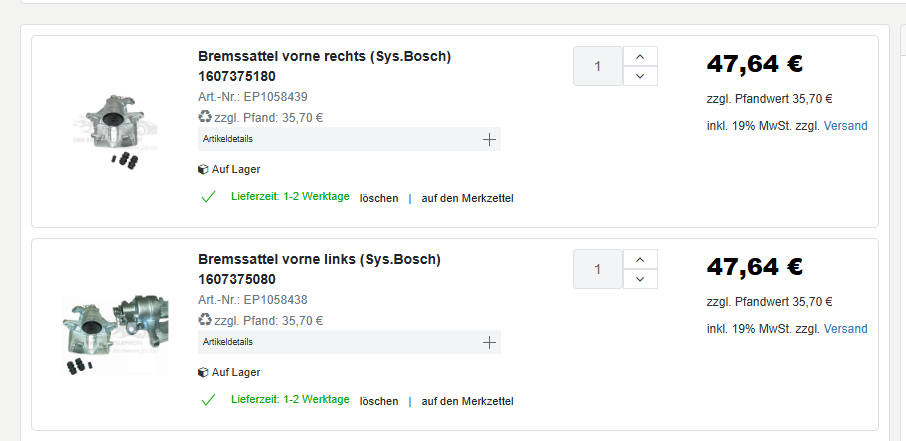
Task: Click the recycling Pfand icon of second item
Action: coord(205,320)
